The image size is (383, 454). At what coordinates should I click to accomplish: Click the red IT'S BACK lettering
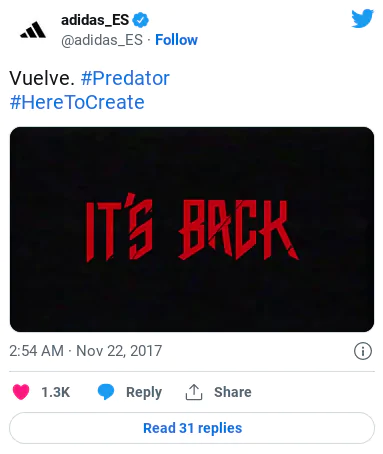[192, 227]
